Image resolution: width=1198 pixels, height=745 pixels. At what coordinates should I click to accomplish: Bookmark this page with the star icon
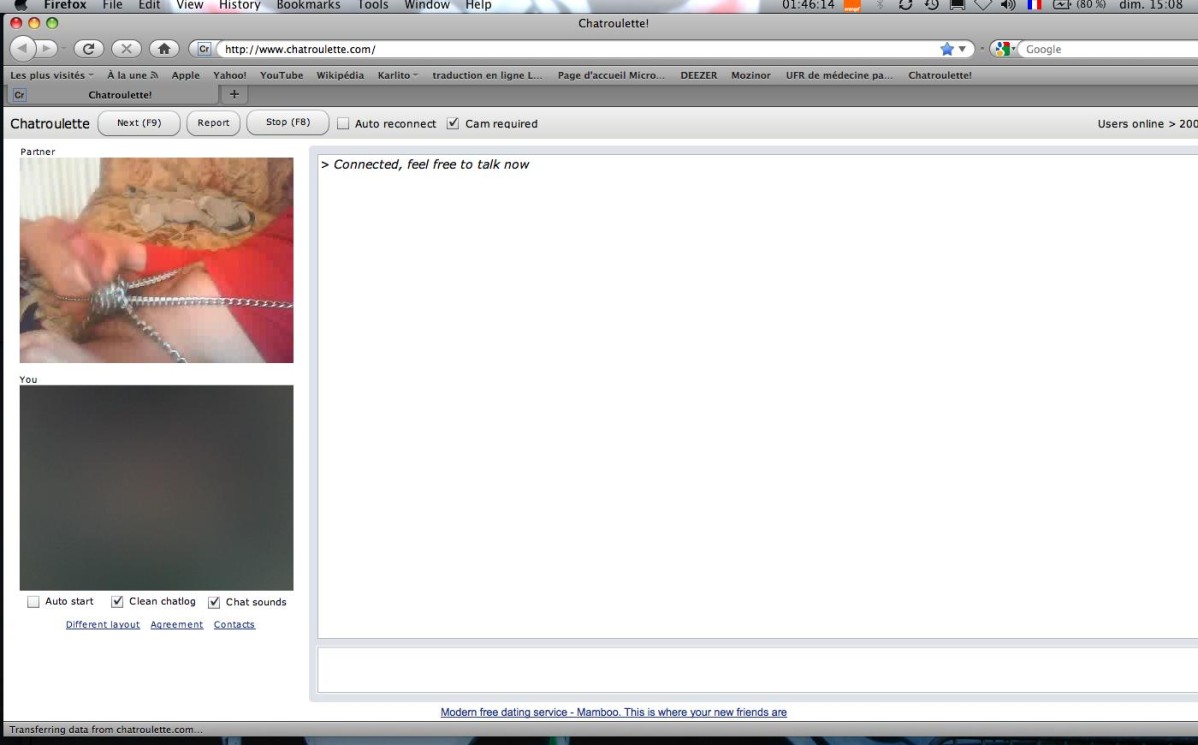tap(947, 49)
